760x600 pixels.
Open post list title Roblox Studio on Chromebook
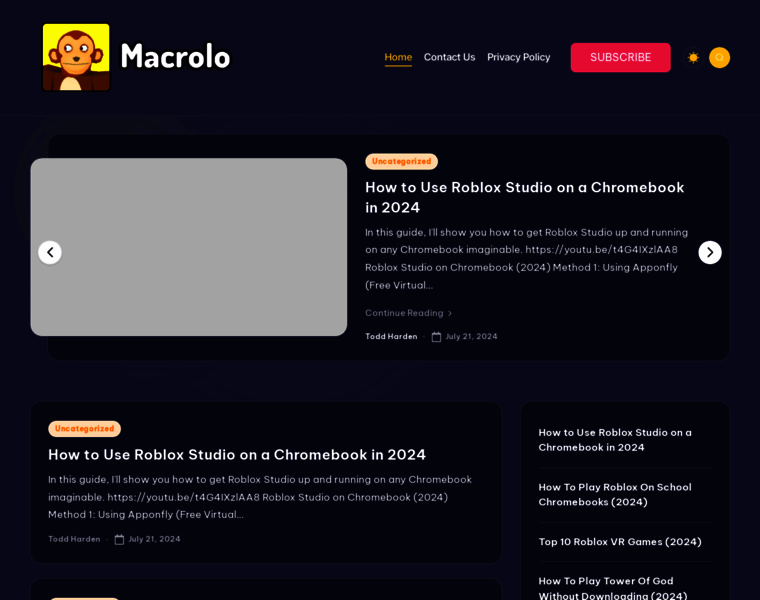click(x=237, y=455)
